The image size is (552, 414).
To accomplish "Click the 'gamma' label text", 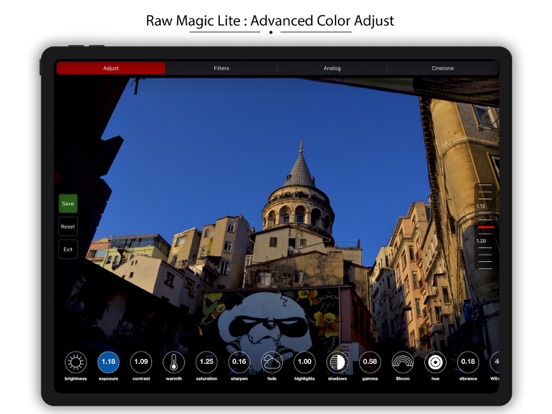I will pos(370,379).
